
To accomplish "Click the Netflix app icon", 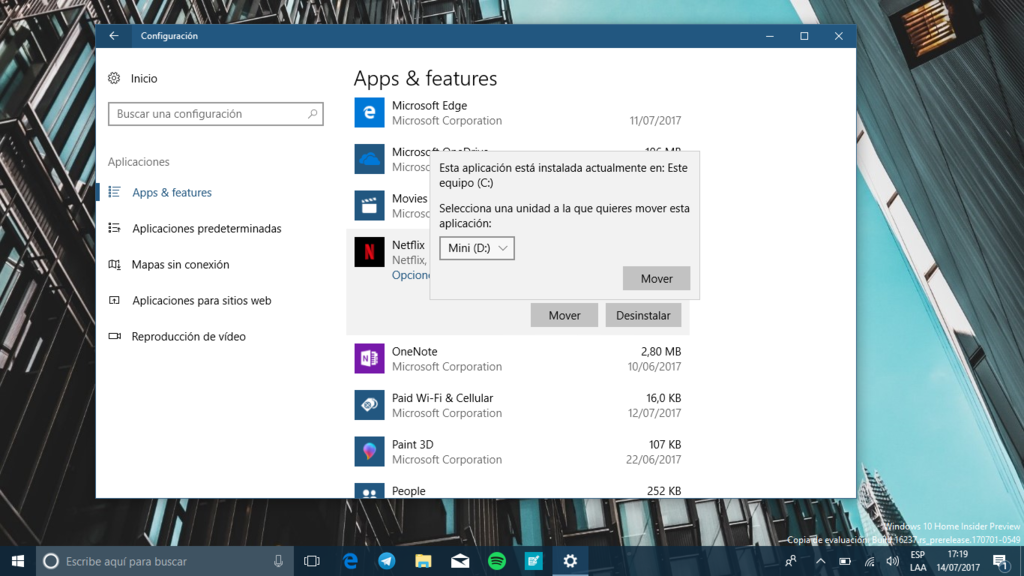I will [369, 252].
